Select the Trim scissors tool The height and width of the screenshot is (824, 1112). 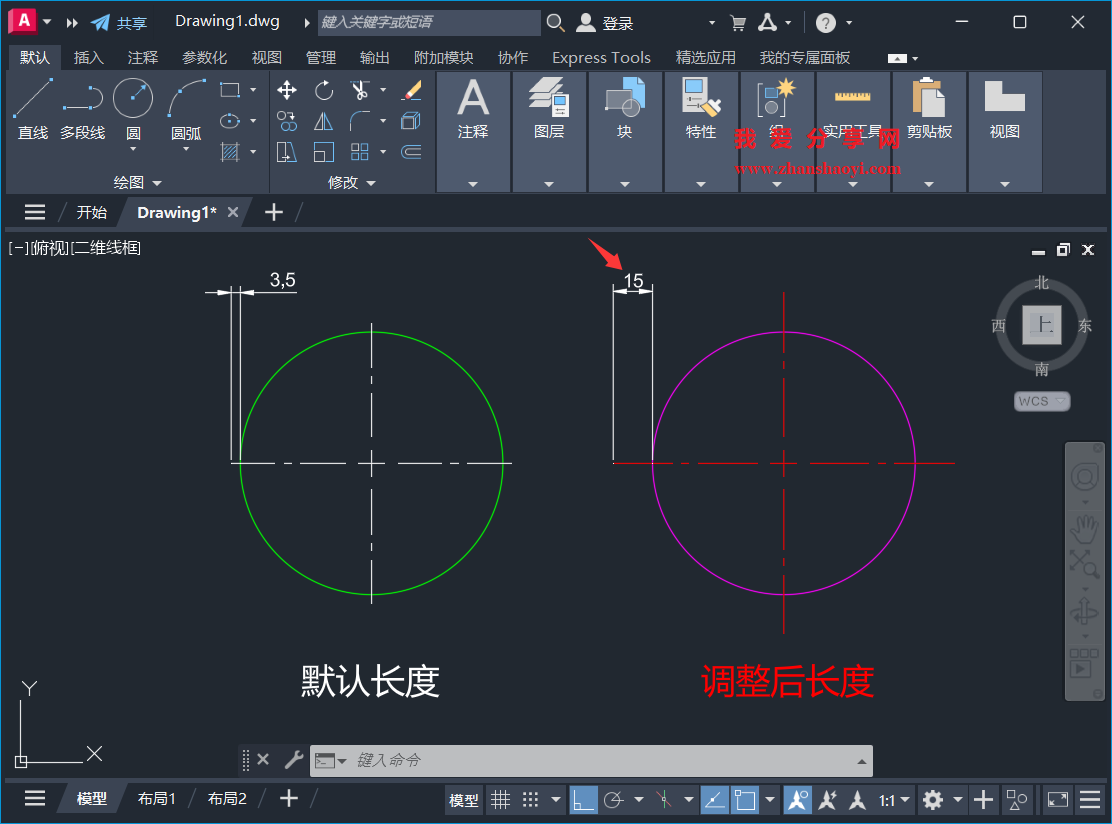(361, 90)
